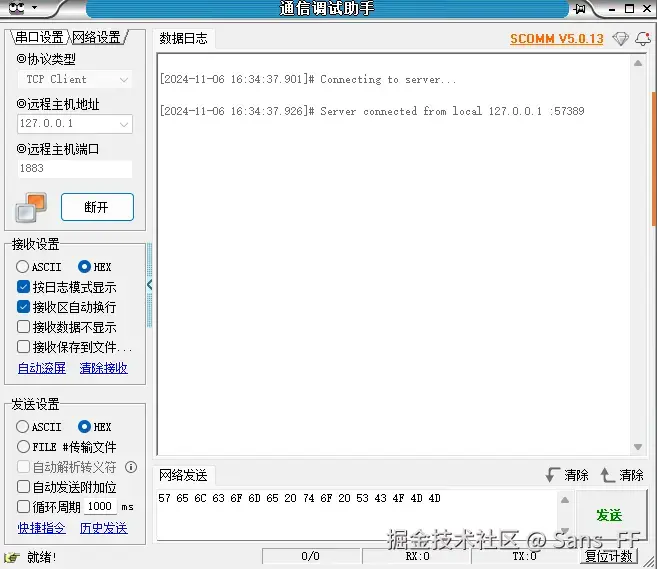Viewport: 657px width, 569px height.
Task: Click log scrollbar up arrow
Action: tap(638, 63)
